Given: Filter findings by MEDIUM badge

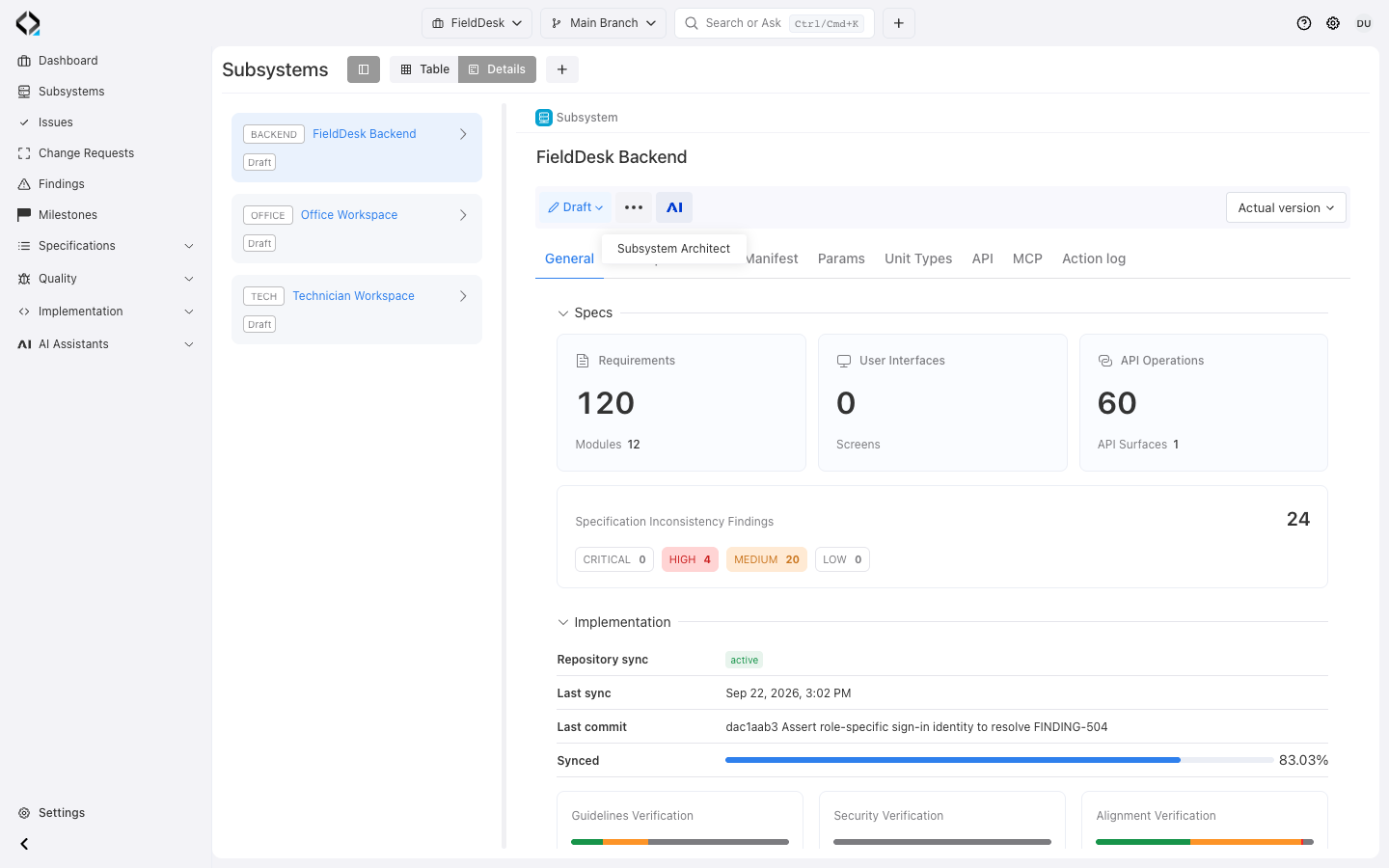Looking at the screenshot, I should coord(767,559).
